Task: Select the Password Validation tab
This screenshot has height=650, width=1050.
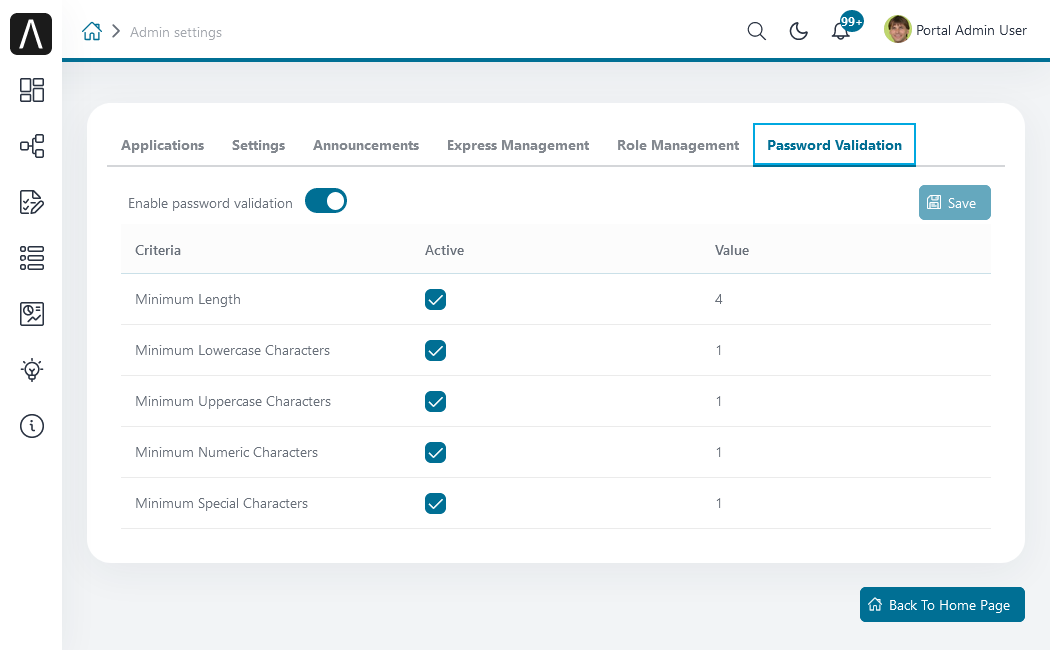Action: point(834,145)
